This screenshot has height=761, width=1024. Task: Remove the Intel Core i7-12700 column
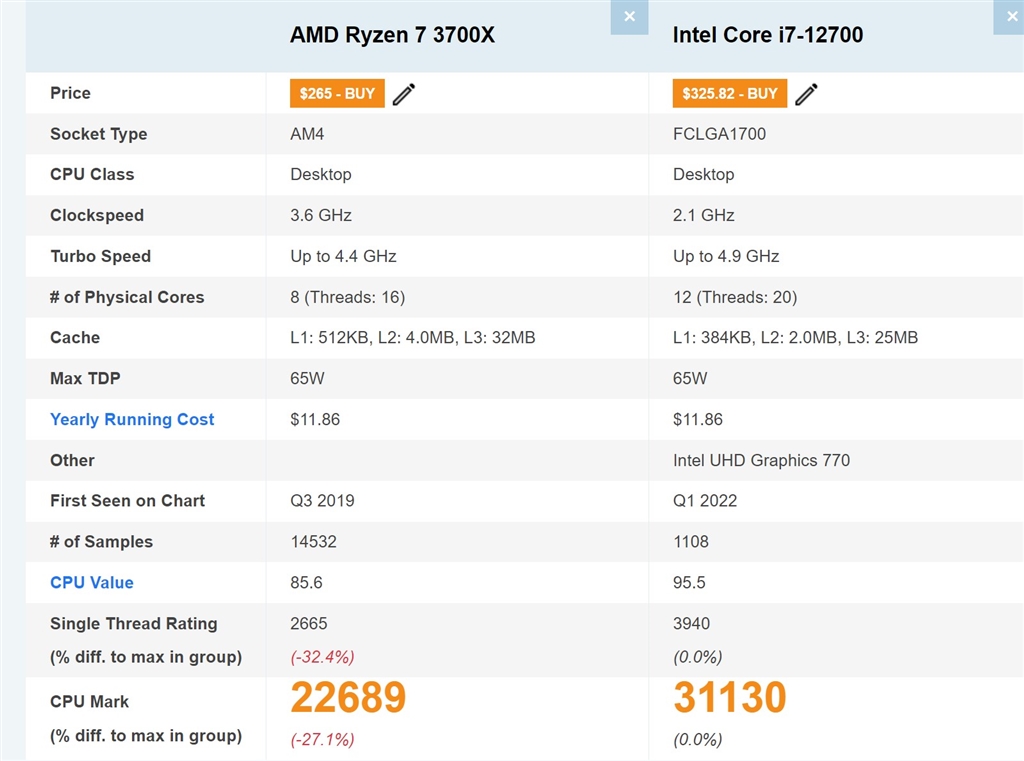click(x=1009, y=17)
